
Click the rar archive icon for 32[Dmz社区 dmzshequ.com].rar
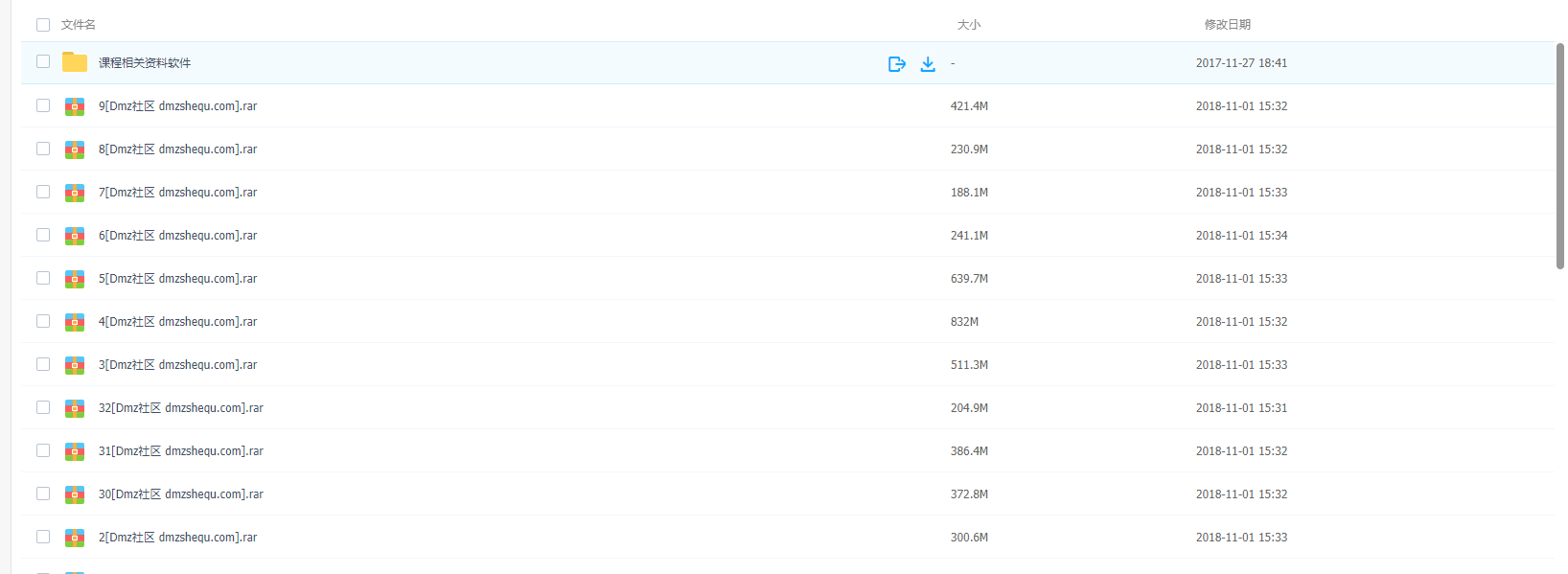pos(75,408)
